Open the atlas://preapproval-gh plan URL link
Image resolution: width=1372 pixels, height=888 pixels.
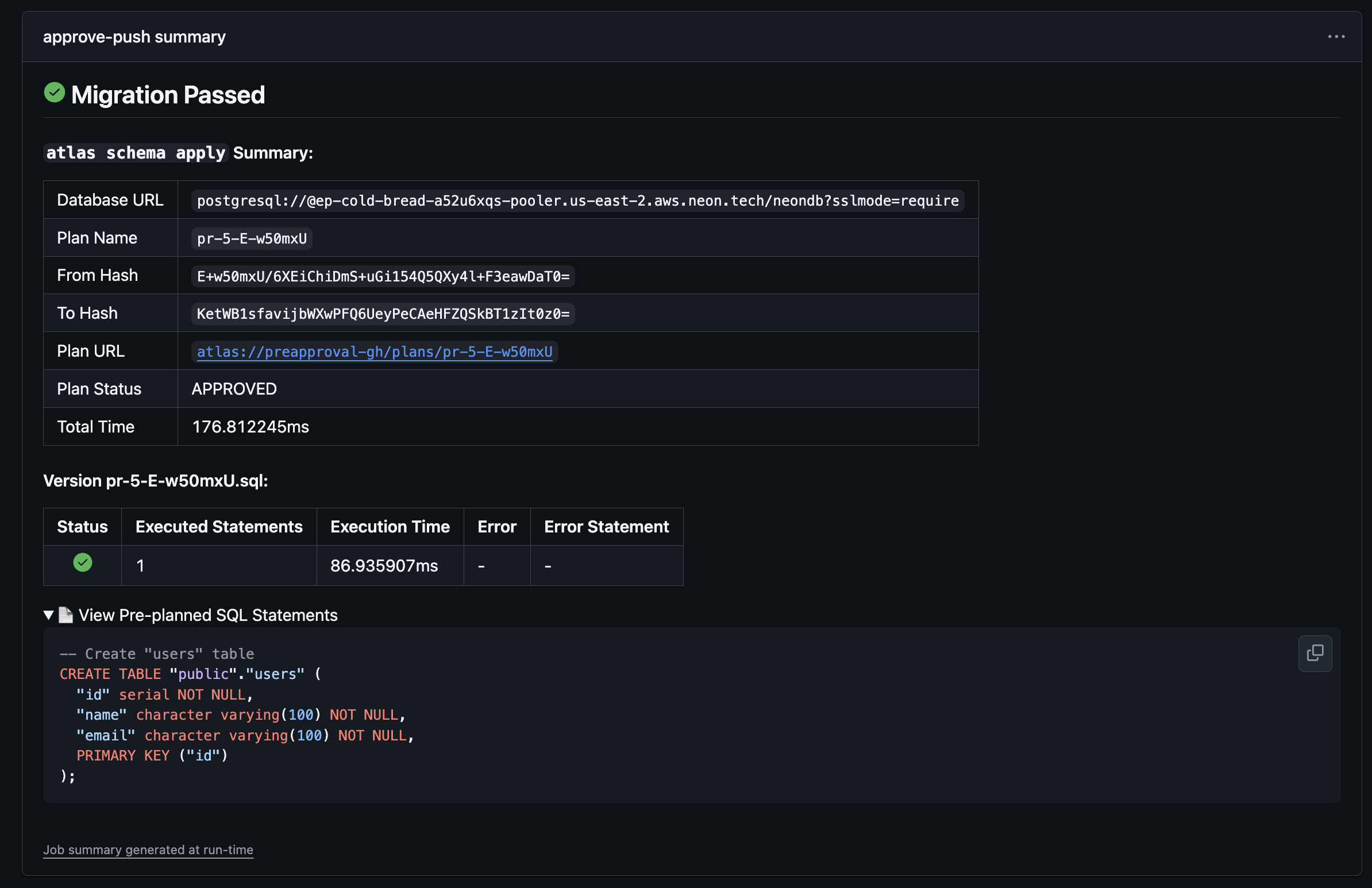pyautogui.click(x=375, y=352)
